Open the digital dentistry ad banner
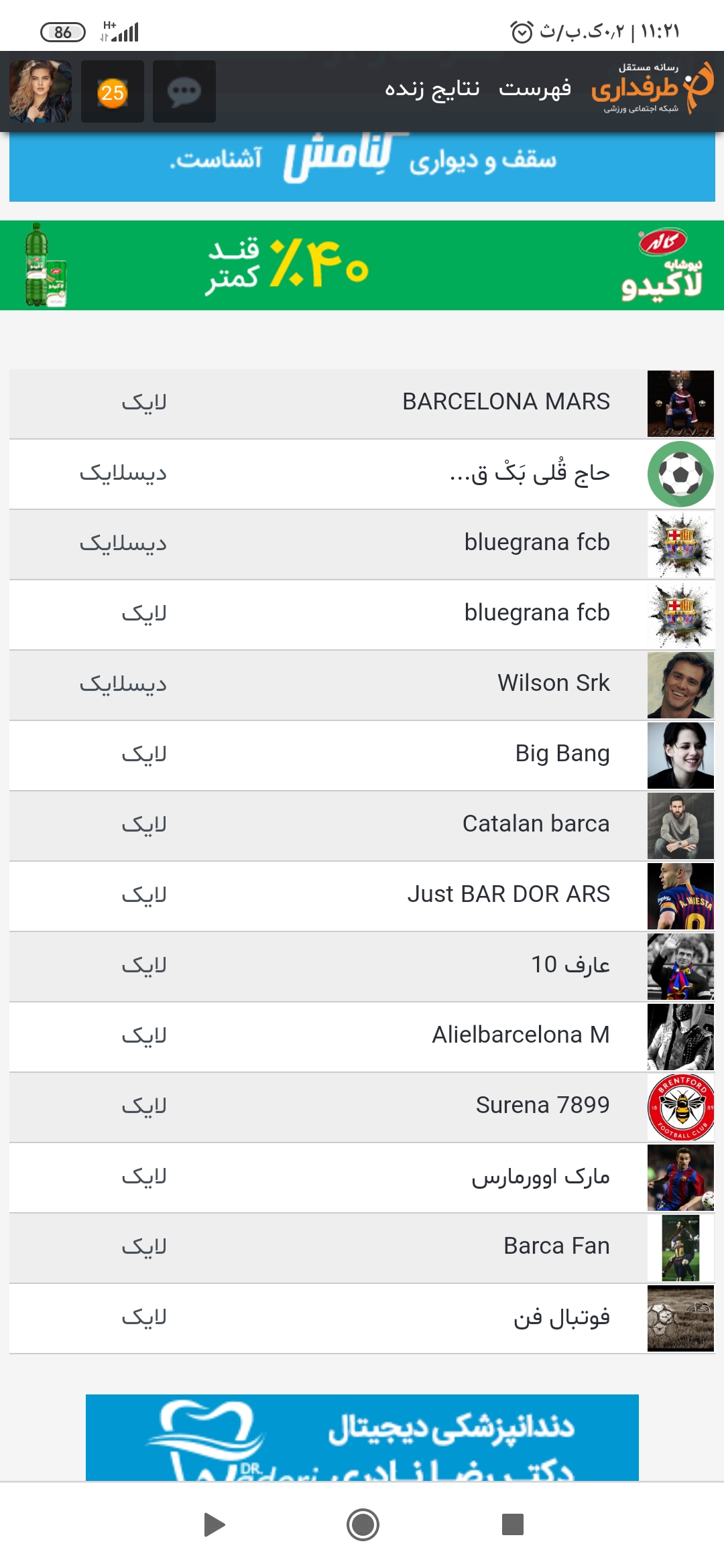This screenshot has height=1568, width=724. [362, 1437]
